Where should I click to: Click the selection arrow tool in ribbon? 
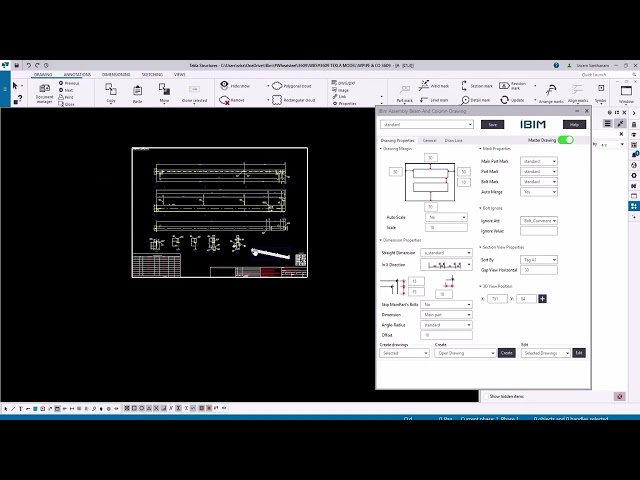tap(15, 86)
